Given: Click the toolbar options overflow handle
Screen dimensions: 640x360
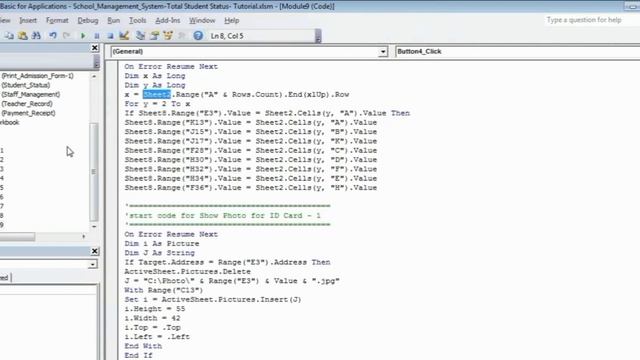Looking at the screenshot, I should 318,36.
